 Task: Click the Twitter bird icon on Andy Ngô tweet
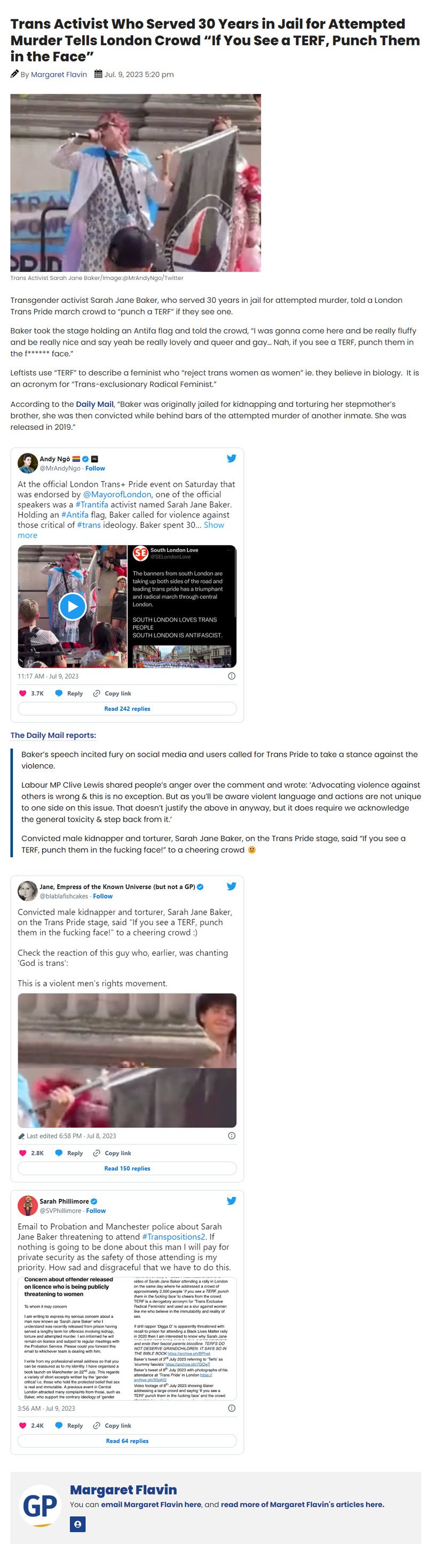click(x=232, y=458)
